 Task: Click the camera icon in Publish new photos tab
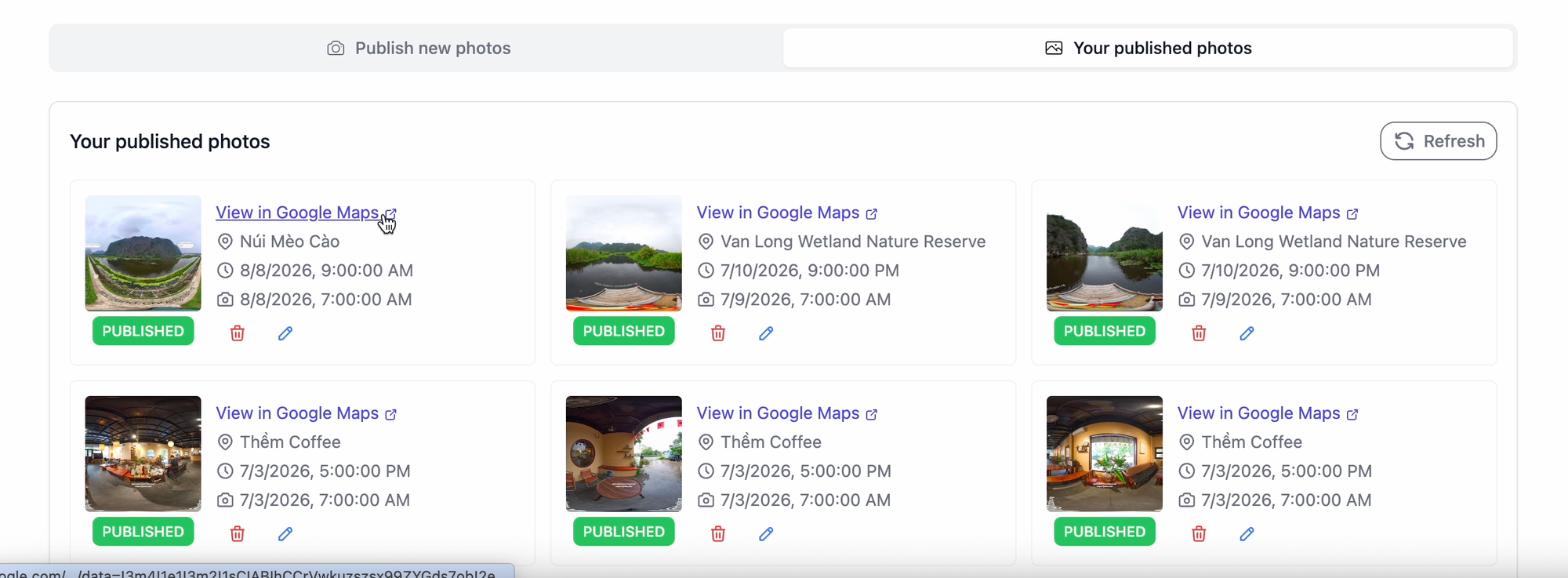click(336, 48)
